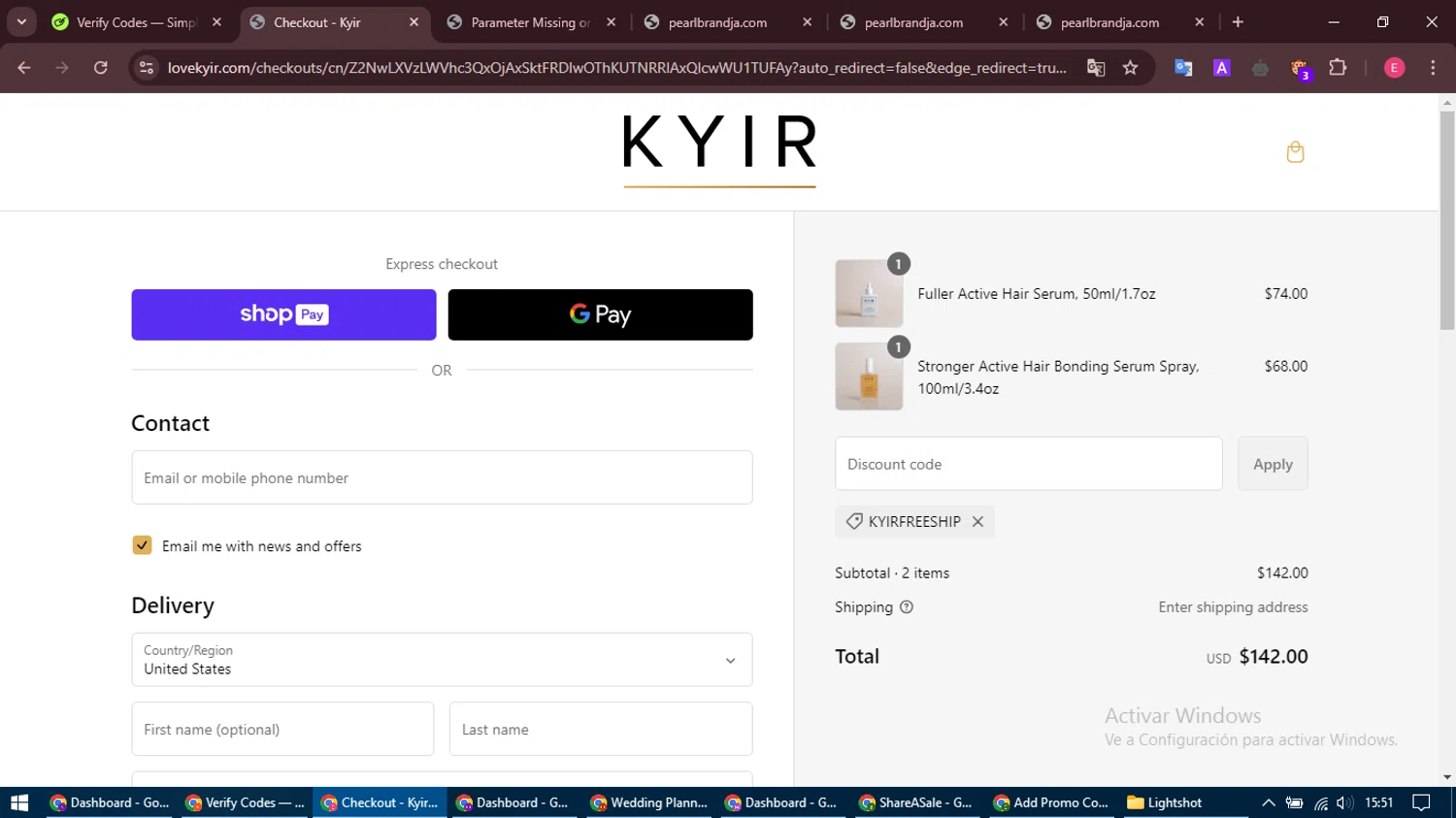
Task: Click the volume speaker tray icon
Action: [1344, 802]
